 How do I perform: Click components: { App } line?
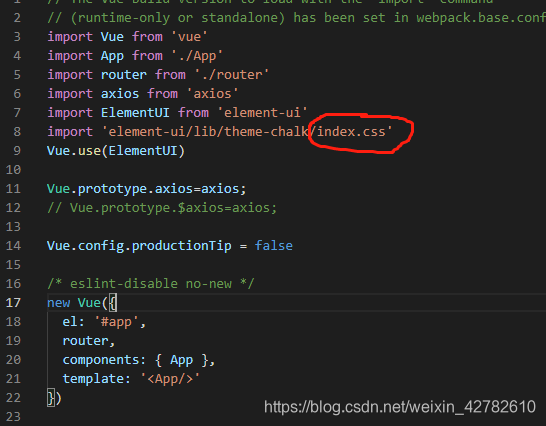[139, 360]
